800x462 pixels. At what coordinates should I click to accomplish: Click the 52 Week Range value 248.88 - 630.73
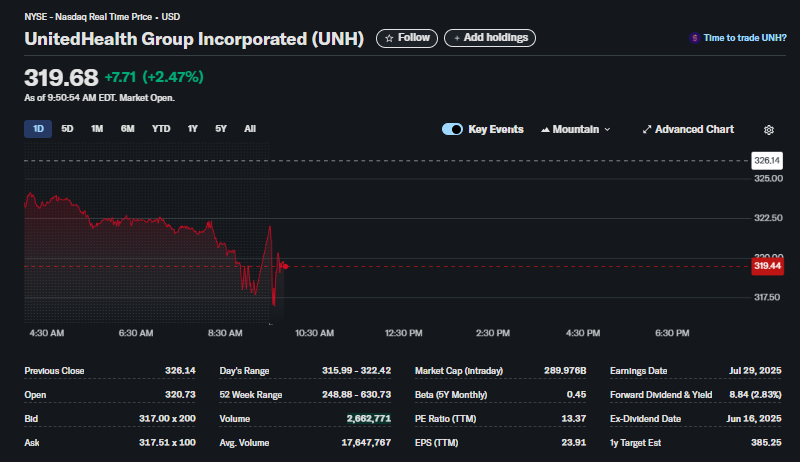[356, 395]
